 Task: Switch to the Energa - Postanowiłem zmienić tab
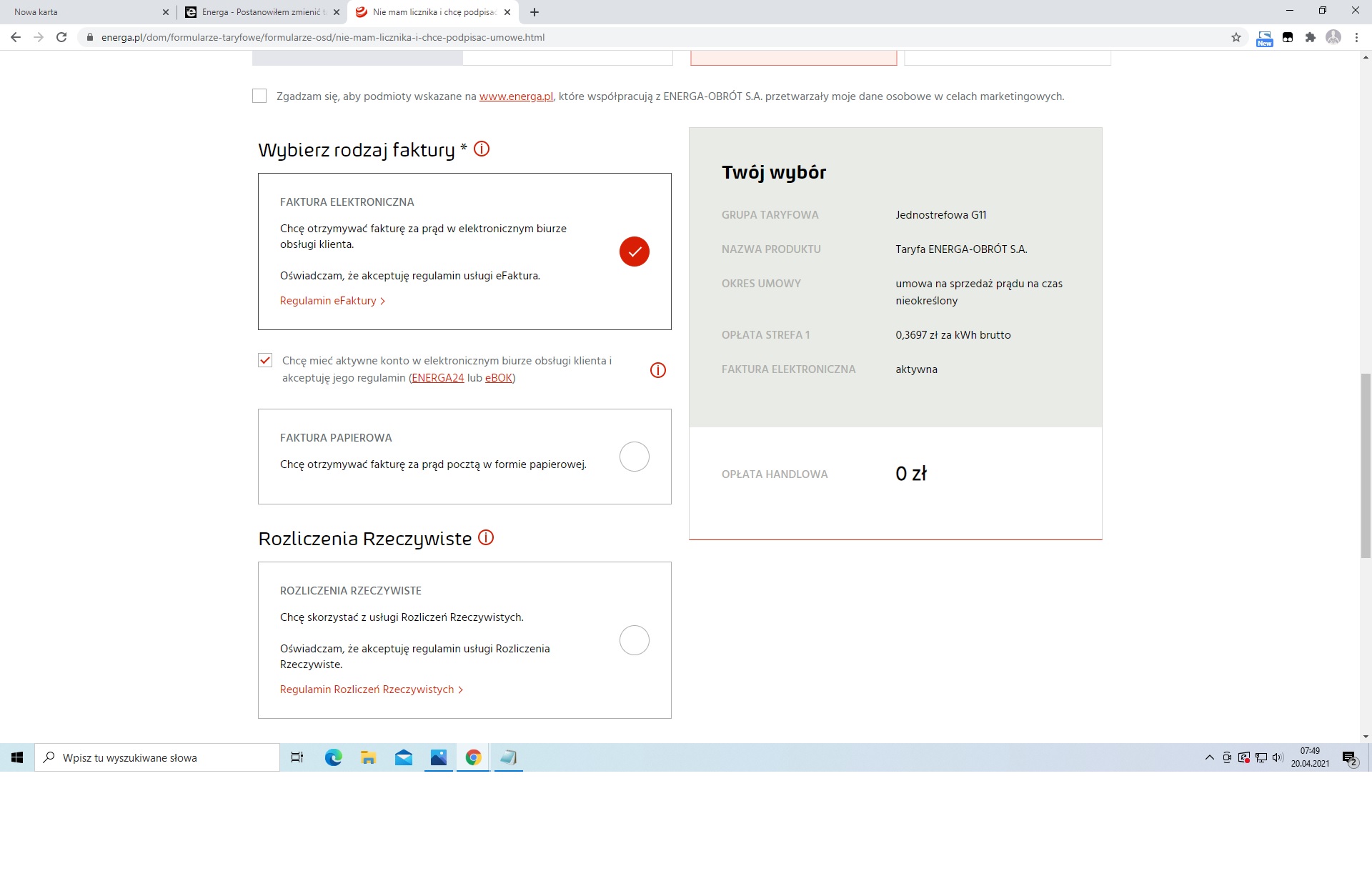(x=261, y=12)
